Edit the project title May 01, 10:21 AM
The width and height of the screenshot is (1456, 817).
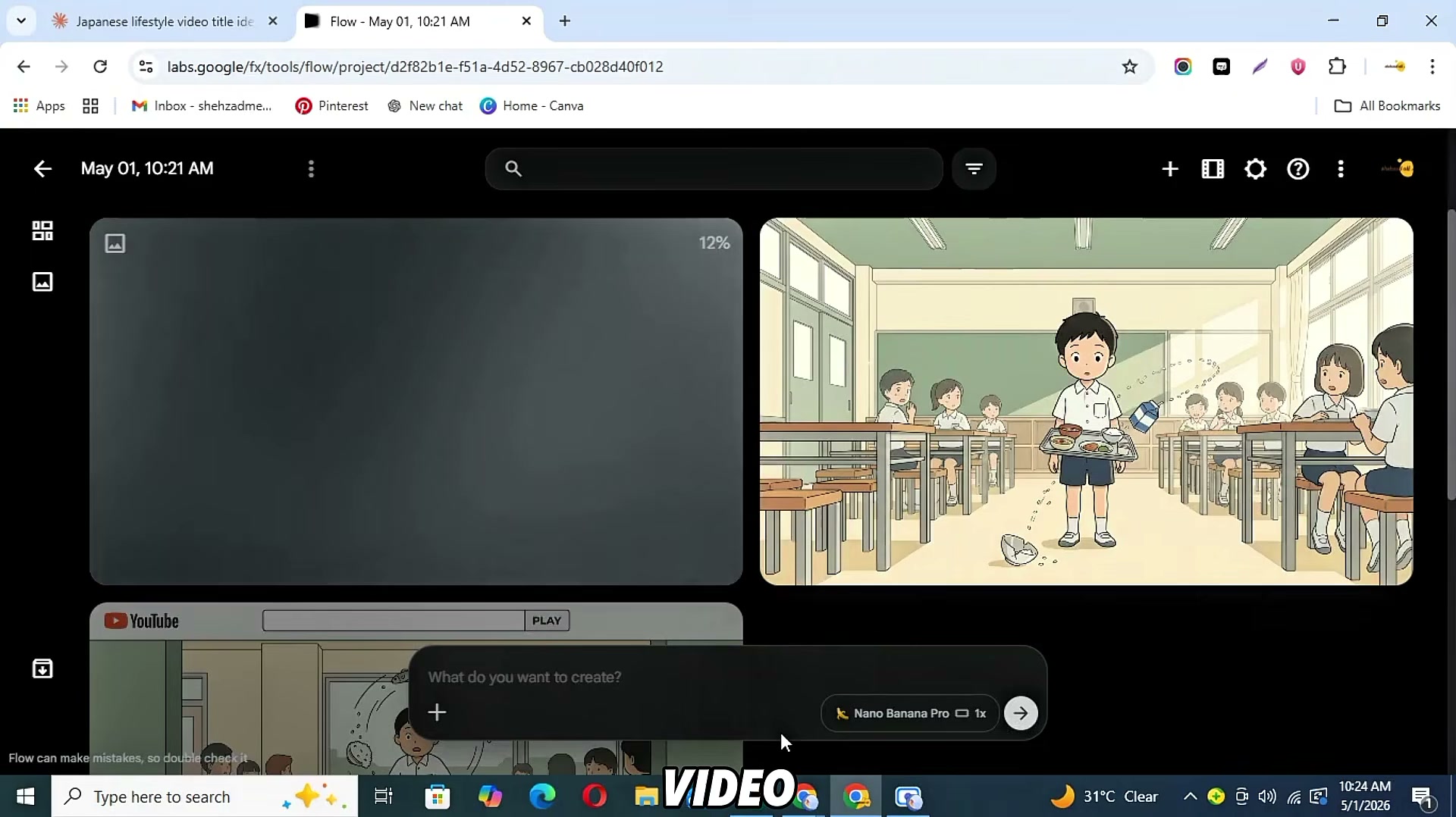pyautogui.click(x=147, y=168)
